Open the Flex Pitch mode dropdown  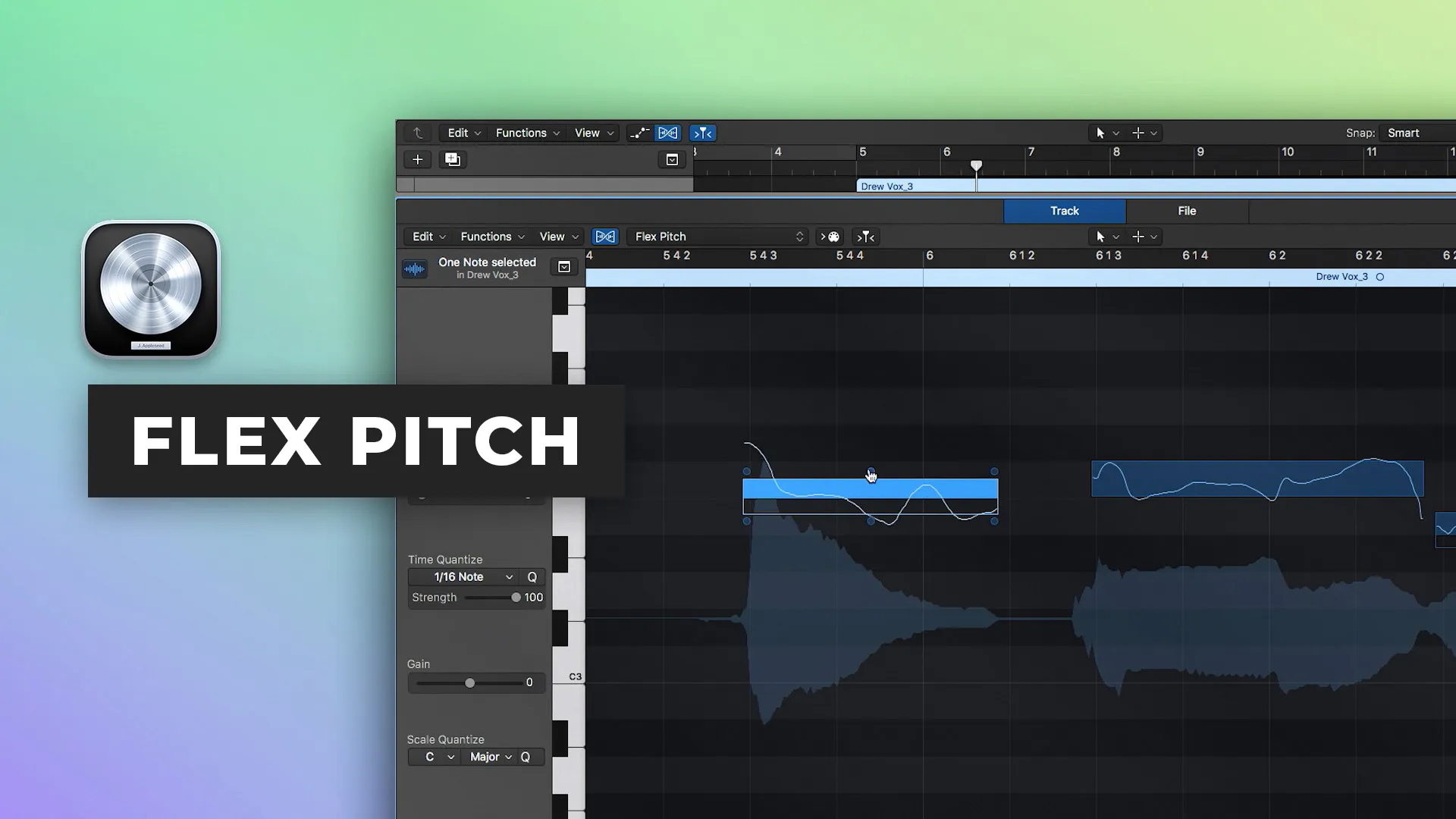(x=717, y=237)
